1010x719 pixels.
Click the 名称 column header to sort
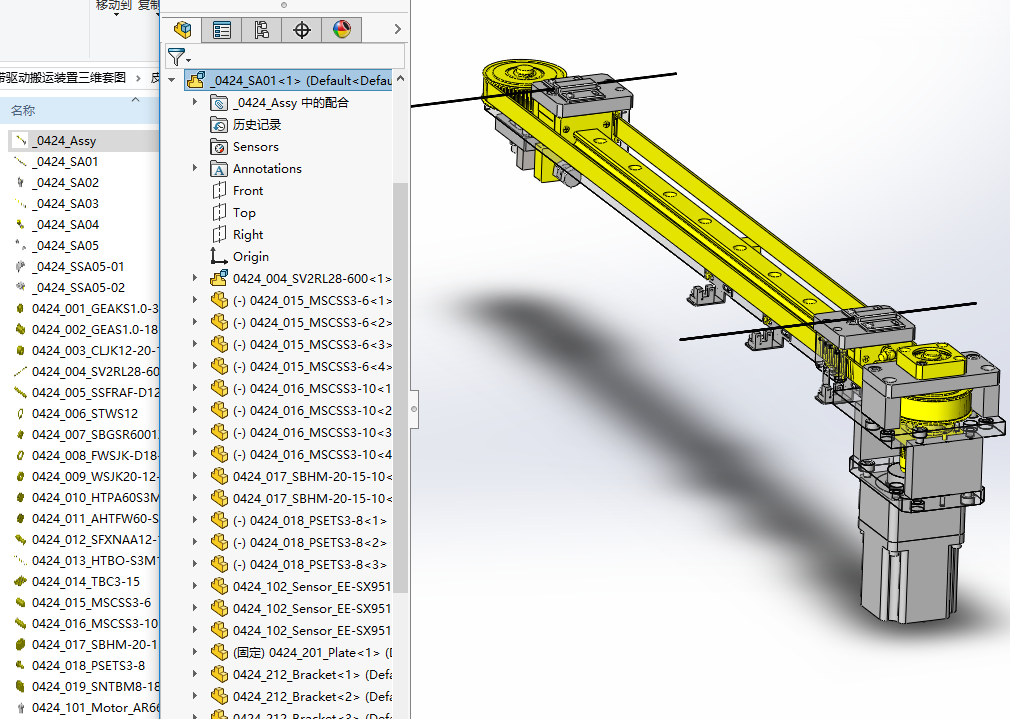[x=23, y=111]
